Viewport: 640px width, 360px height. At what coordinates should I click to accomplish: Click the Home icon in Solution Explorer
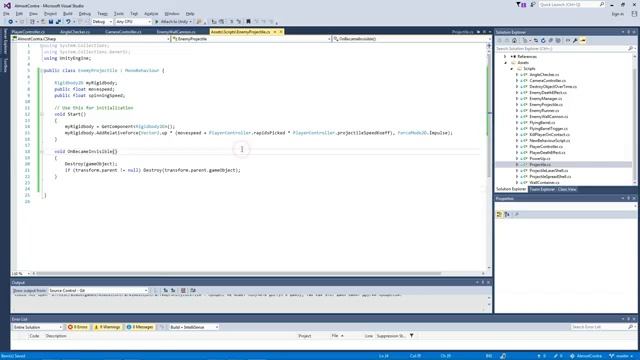514,40
